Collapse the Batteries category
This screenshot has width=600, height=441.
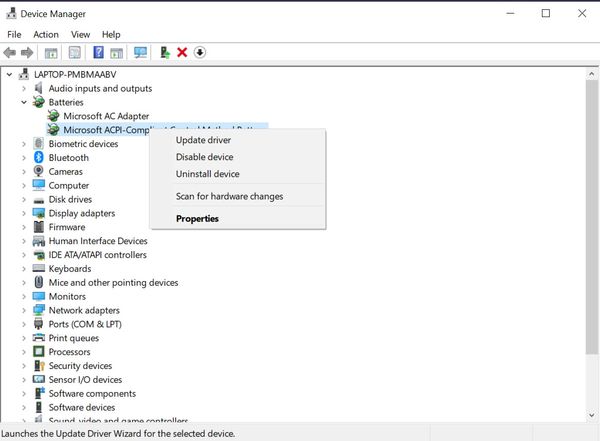pyautogui.click(x=24, y=102)
